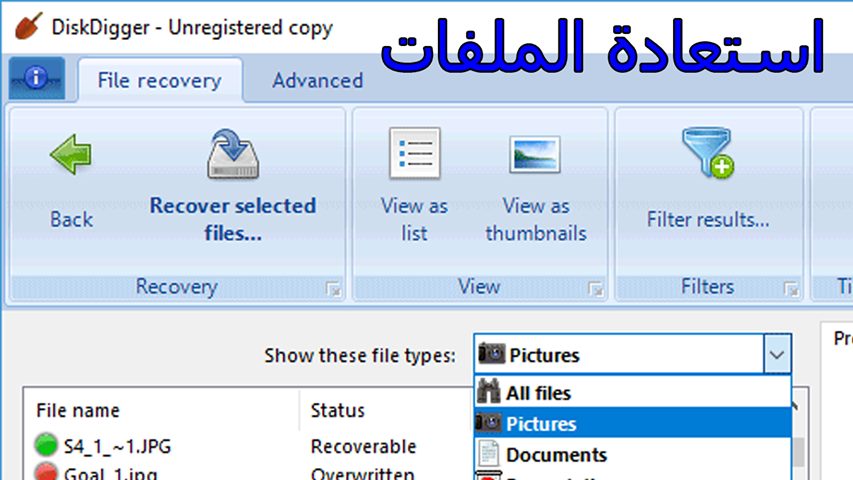Go Back using the green arrow
This screenshot has width=853, height=480.
pyautogui.click(x=71, y=155)
